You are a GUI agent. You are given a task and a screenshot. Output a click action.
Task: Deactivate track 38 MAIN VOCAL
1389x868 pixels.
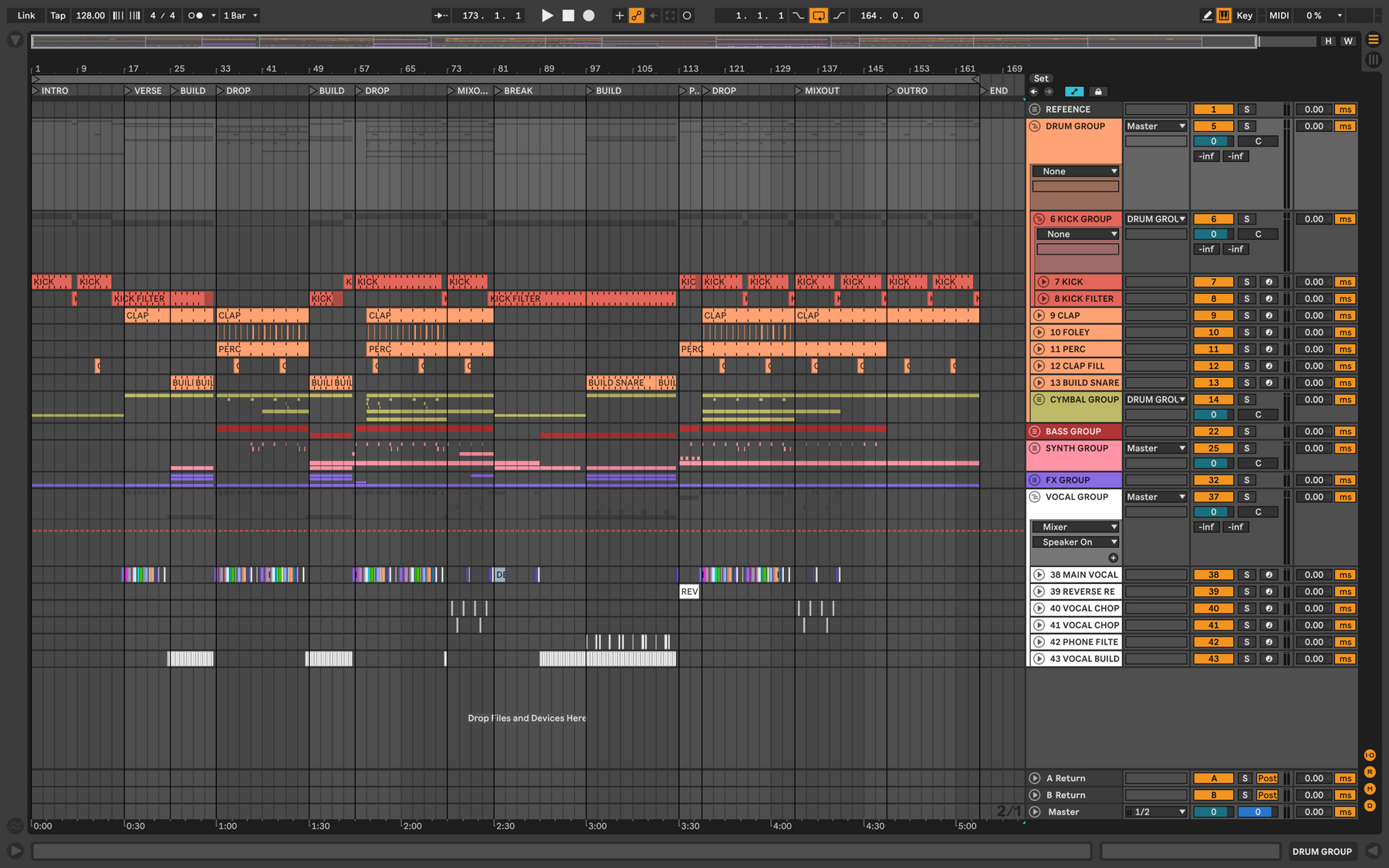1213,575
